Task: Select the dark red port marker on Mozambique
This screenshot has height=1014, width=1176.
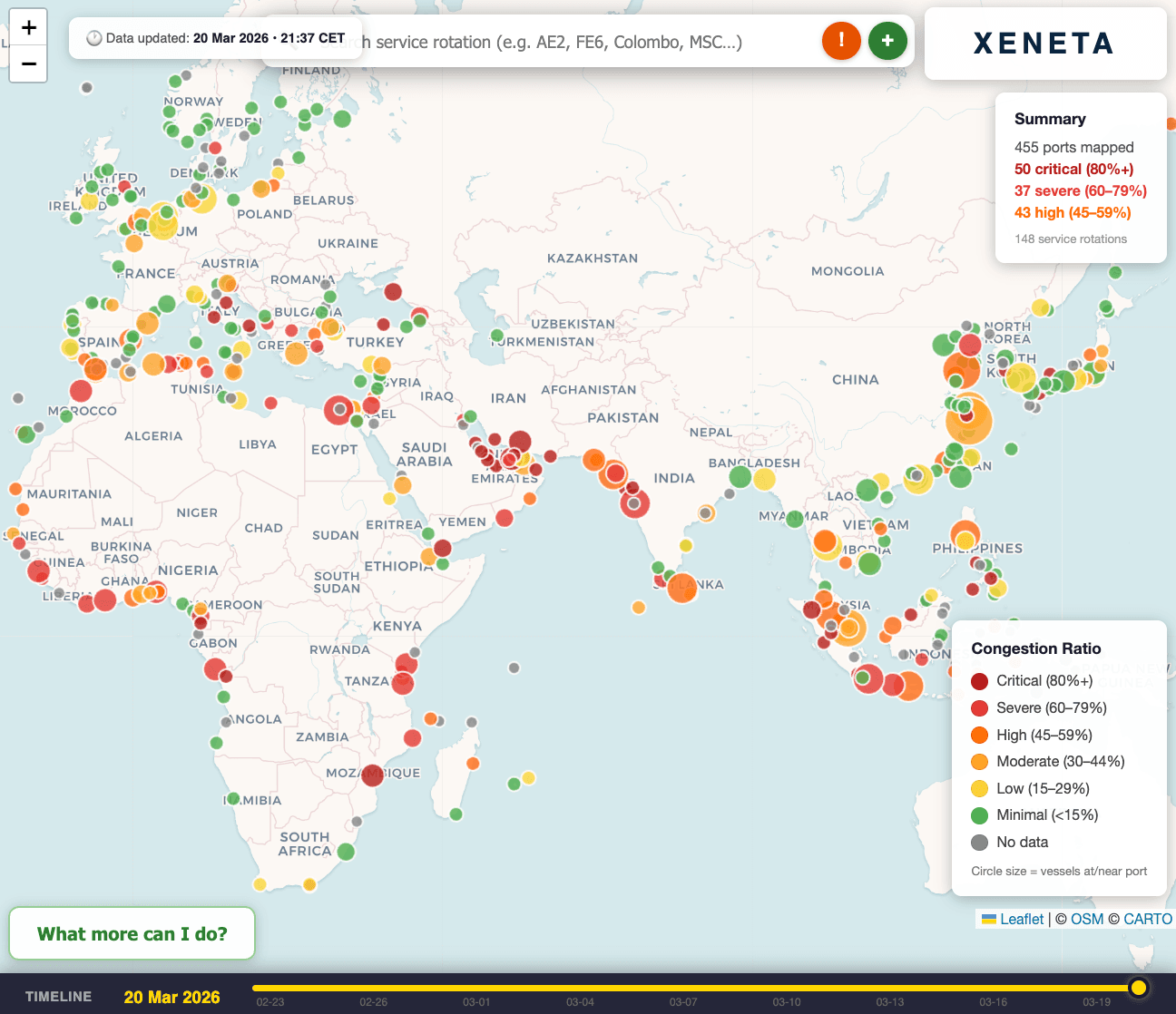Action: (372, 775)
